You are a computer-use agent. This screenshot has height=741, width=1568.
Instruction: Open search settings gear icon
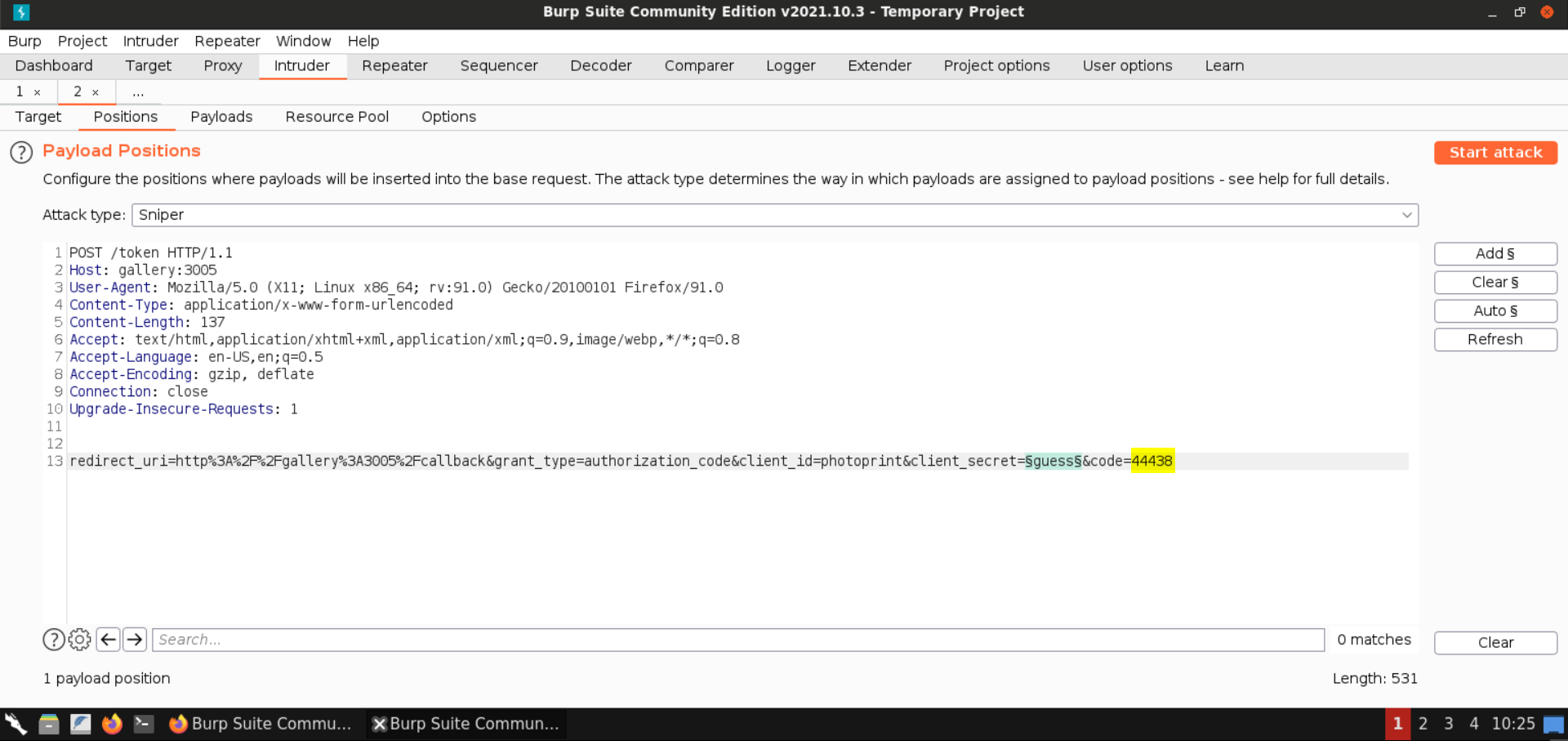click(x=80, y=640)
